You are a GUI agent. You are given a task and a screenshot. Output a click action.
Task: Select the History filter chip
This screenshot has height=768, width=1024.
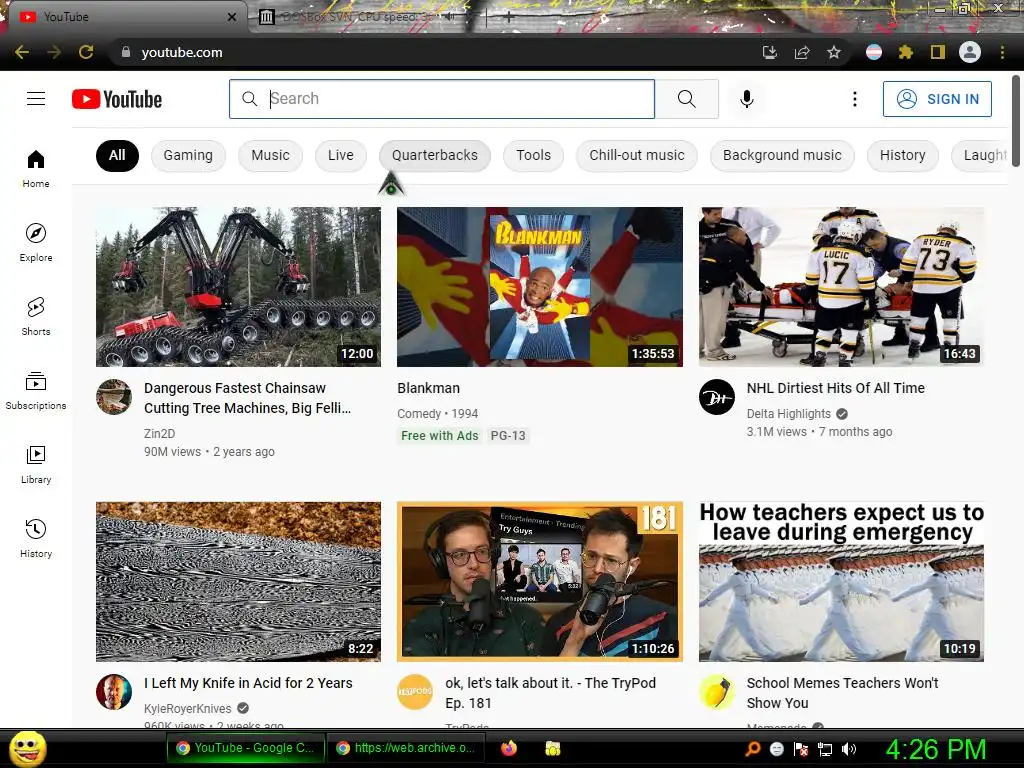[x=903, y=155]
